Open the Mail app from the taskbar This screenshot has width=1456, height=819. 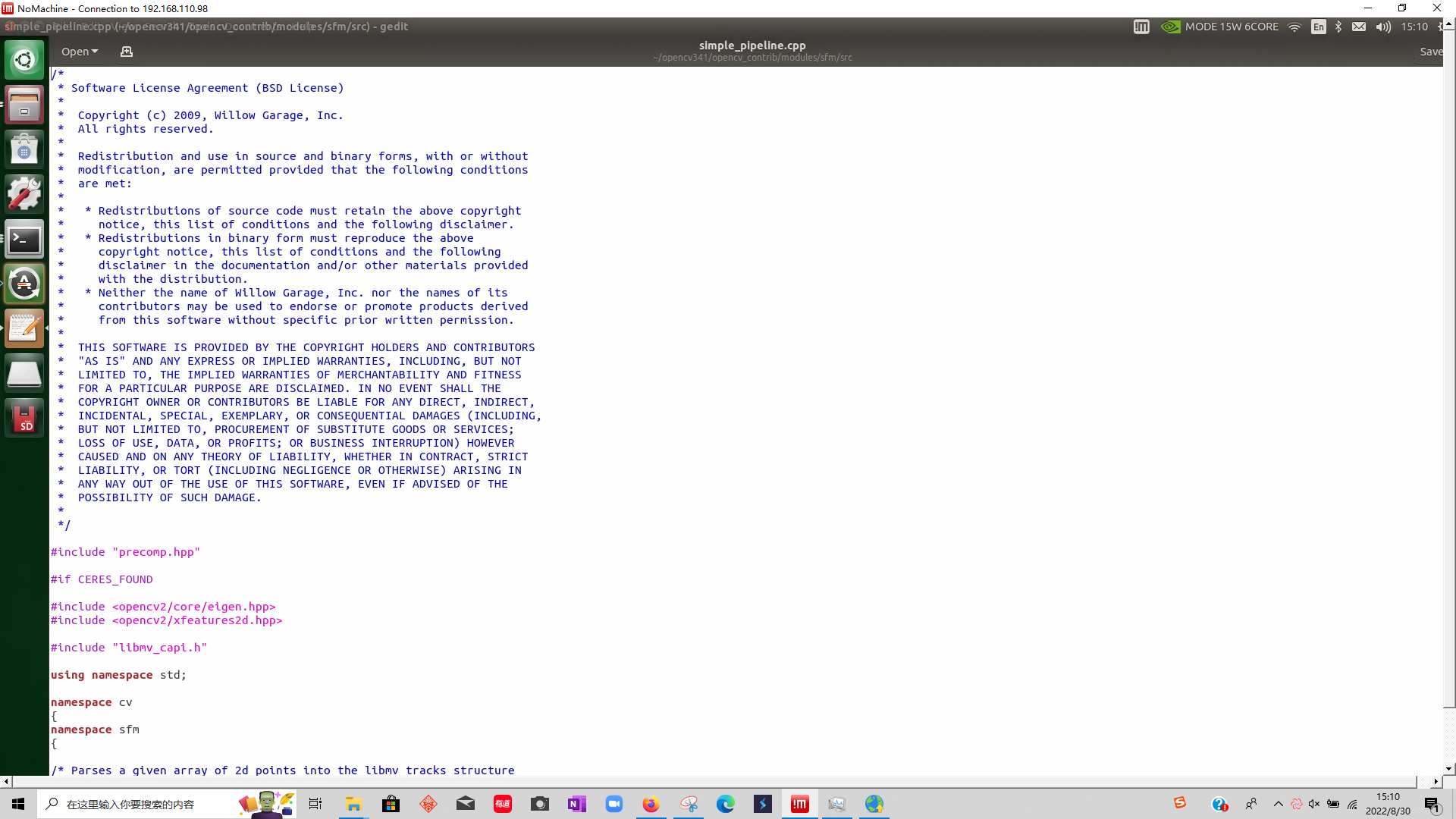pos(465,804)
